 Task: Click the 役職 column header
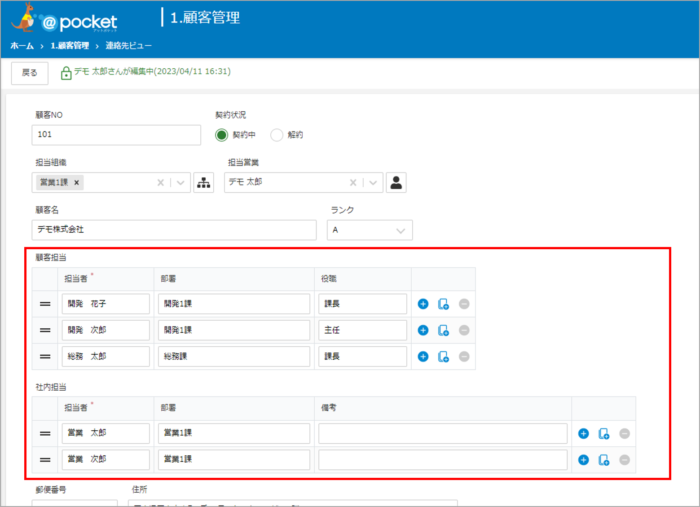[x=329, y=279]
